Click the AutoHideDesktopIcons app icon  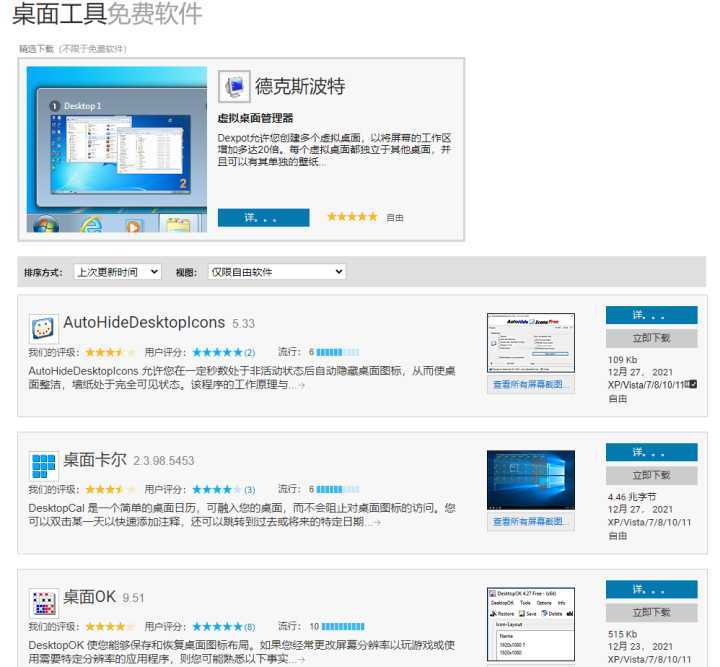(x=44, y=329)
